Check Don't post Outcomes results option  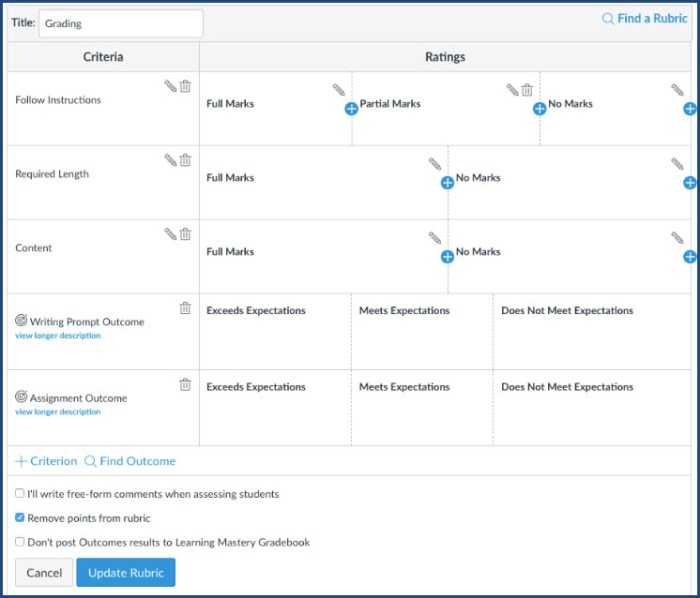(20, 542)
